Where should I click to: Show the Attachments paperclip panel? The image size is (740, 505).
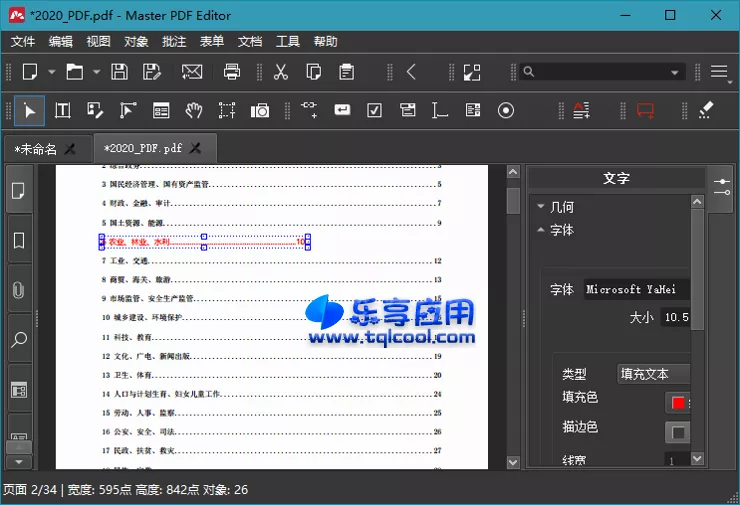[18, 290]
